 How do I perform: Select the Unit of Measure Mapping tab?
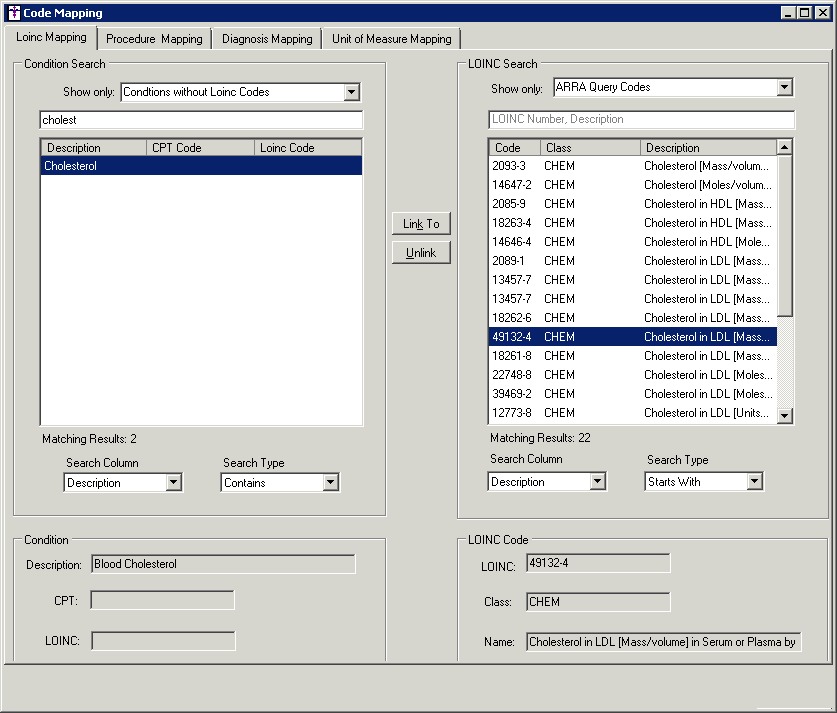coord(391,39)
